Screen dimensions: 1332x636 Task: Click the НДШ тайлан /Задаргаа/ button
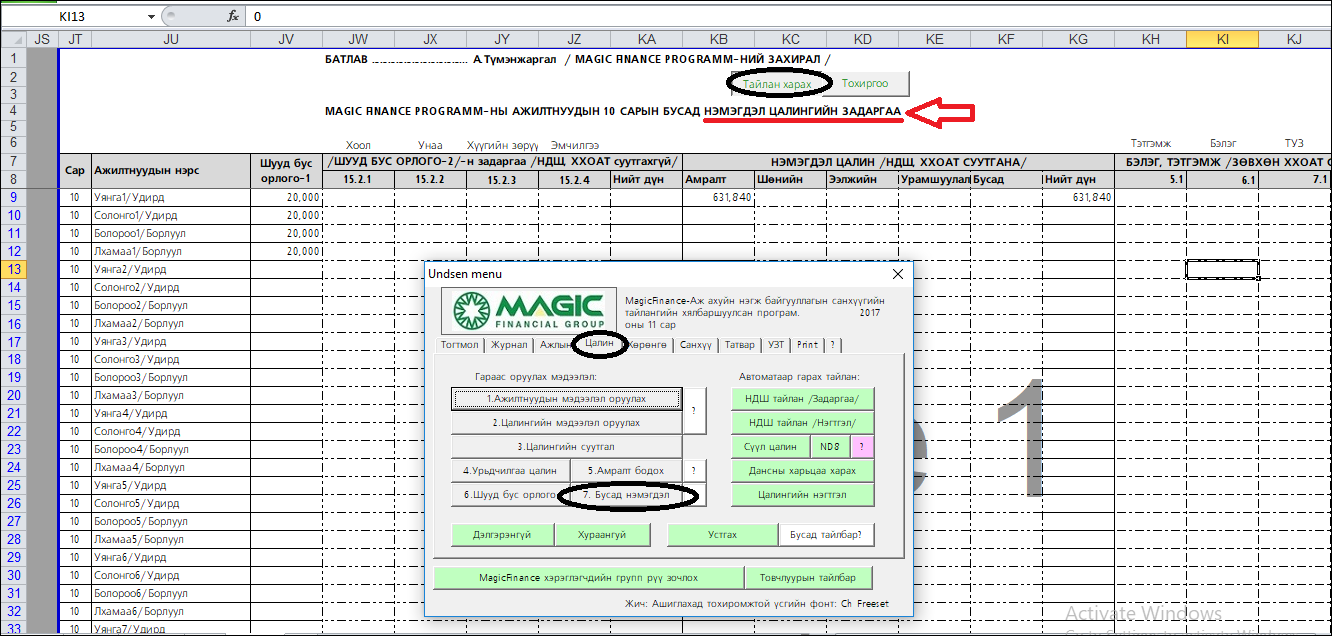point(802,398)
